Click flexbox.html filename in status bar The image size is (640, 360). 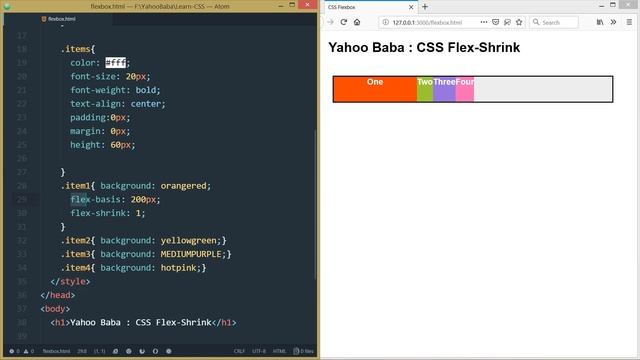56,351
